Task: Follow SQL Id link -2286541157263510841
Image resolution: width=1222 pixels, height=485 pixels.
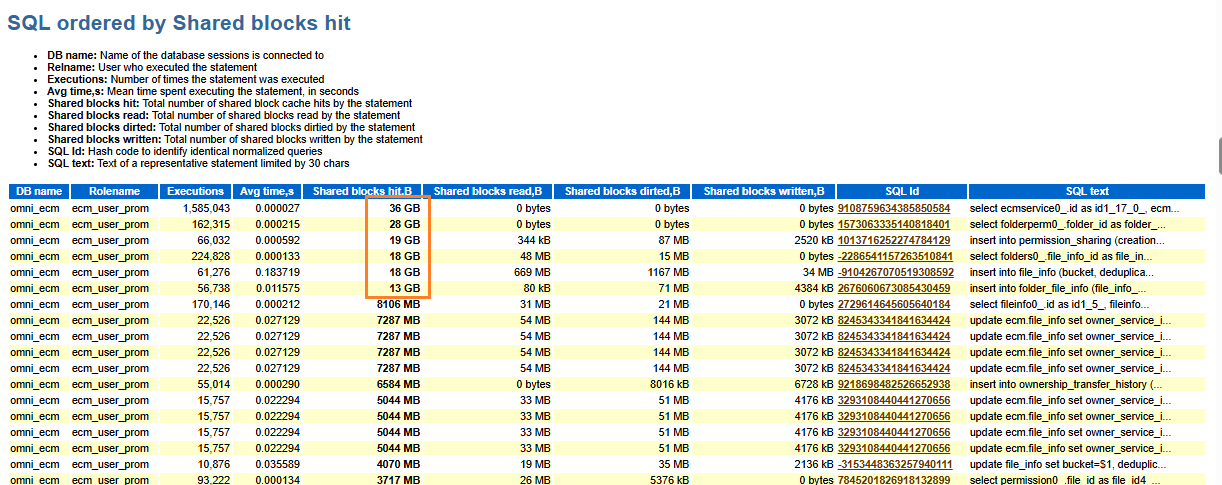Action: click(895, 256)
